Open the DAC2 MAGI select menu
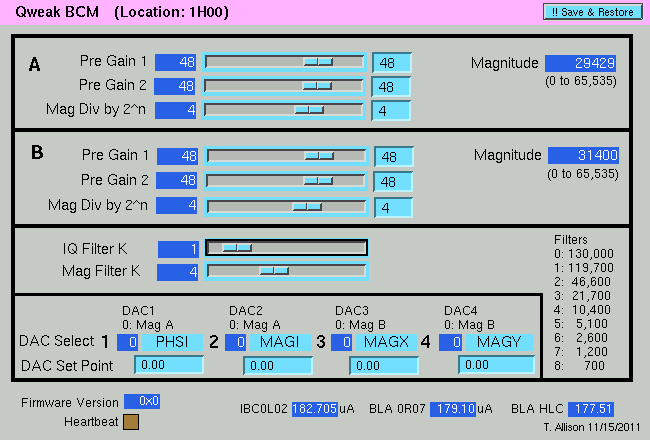This screenshot has height=440, width=650. coord(280,342)
